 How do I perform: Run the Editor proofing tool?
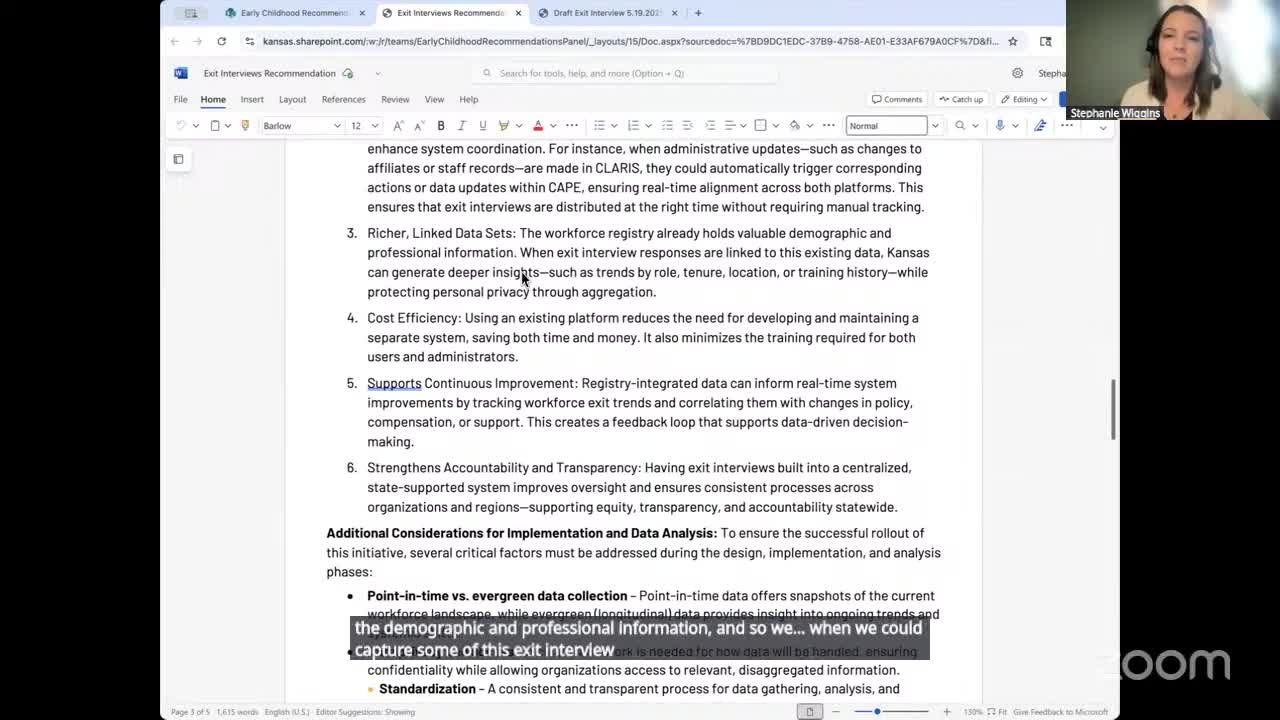(1039, 125)
